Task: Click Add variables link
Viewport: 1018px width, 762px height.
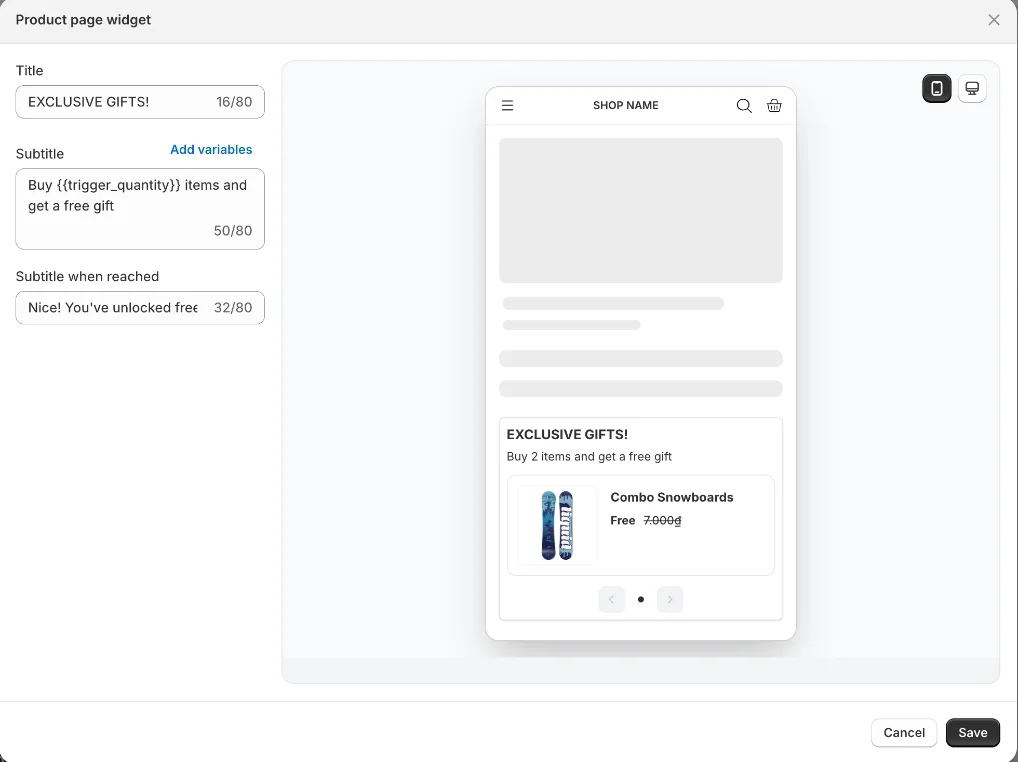Action: click(211, 149)
